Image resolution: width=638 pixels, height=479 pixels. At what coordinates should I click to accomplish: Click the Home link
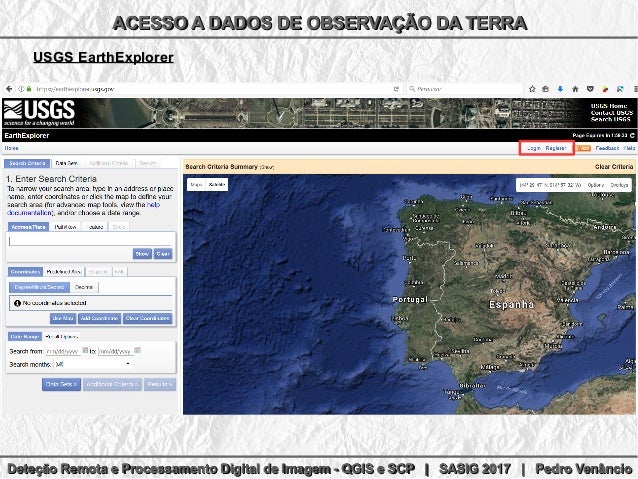(x=11, y=148)
